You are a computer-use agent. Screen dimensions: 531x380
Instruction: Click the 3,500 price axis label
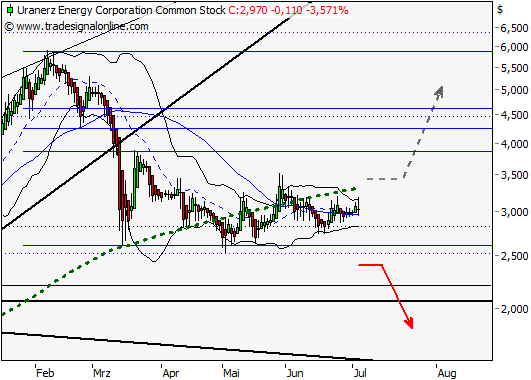click(x=514, y=175)
